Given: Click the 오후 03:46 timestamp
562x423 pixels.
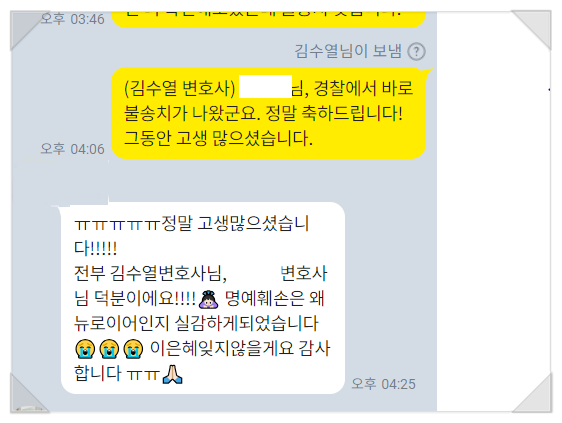Looking at the screenshot, I should [72, 19].
